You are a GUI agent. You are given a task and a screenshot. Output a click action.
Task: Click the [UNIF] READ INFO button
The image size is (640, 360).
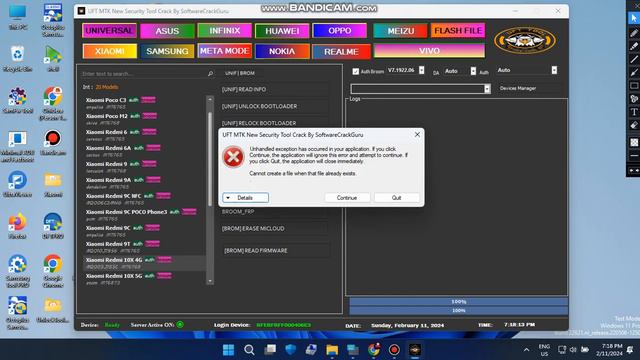(274, 89)
